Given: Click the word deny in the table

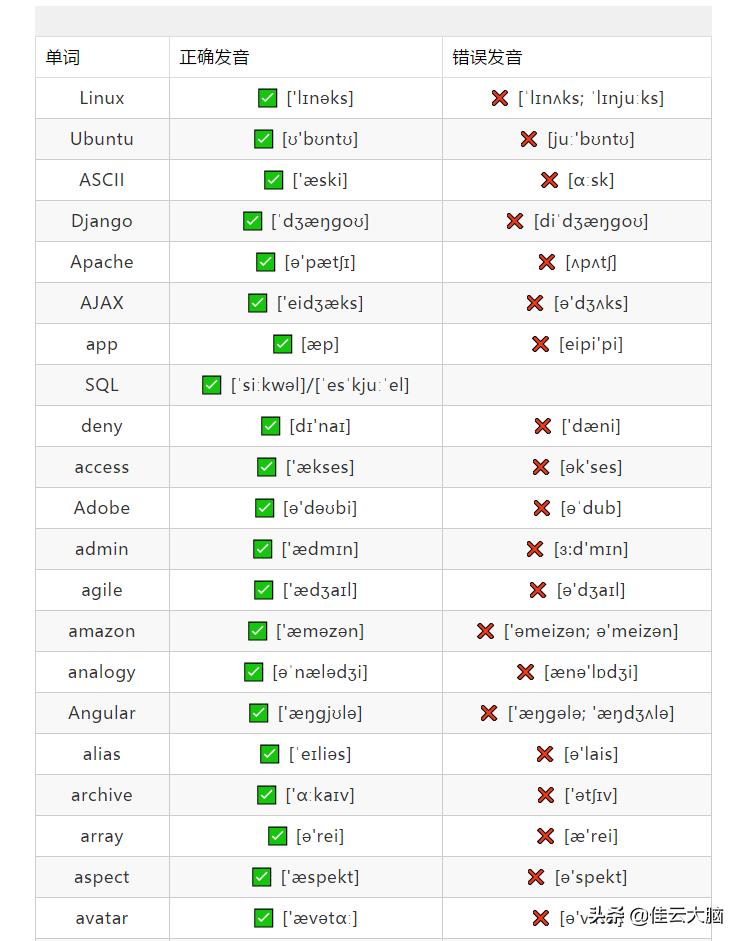Looking at the screenshot, I should tap(102, 426).
